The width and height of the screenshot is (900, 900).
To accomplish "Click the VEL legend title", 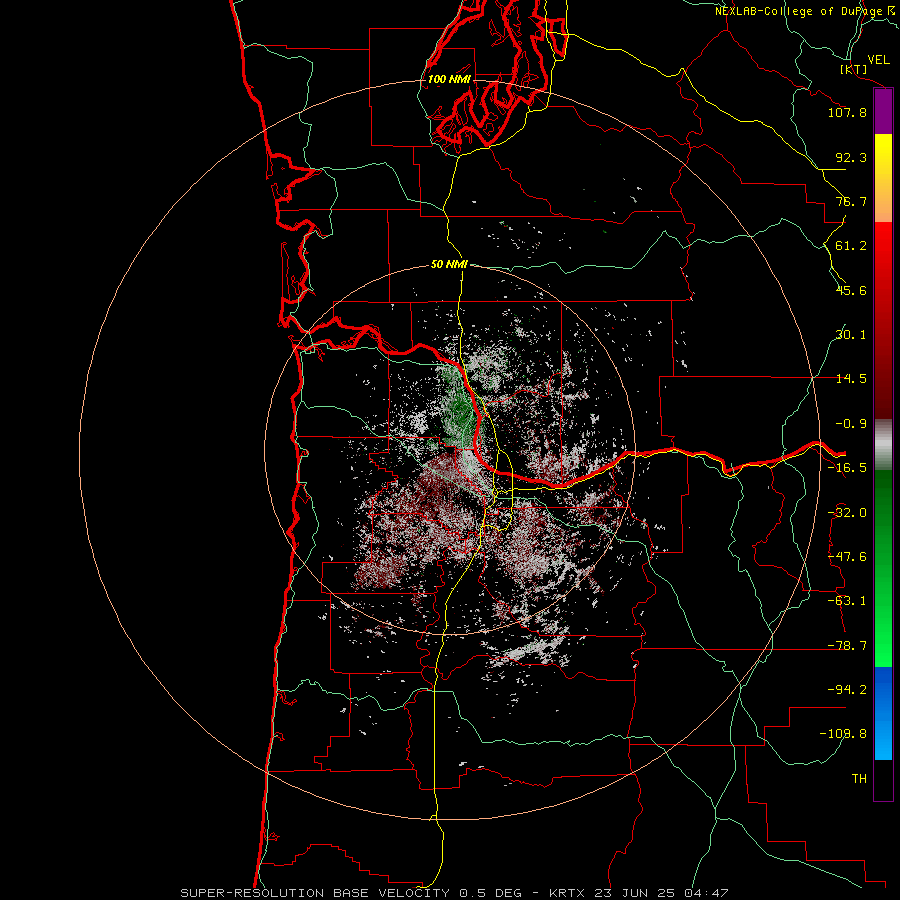I will [878, 60].
